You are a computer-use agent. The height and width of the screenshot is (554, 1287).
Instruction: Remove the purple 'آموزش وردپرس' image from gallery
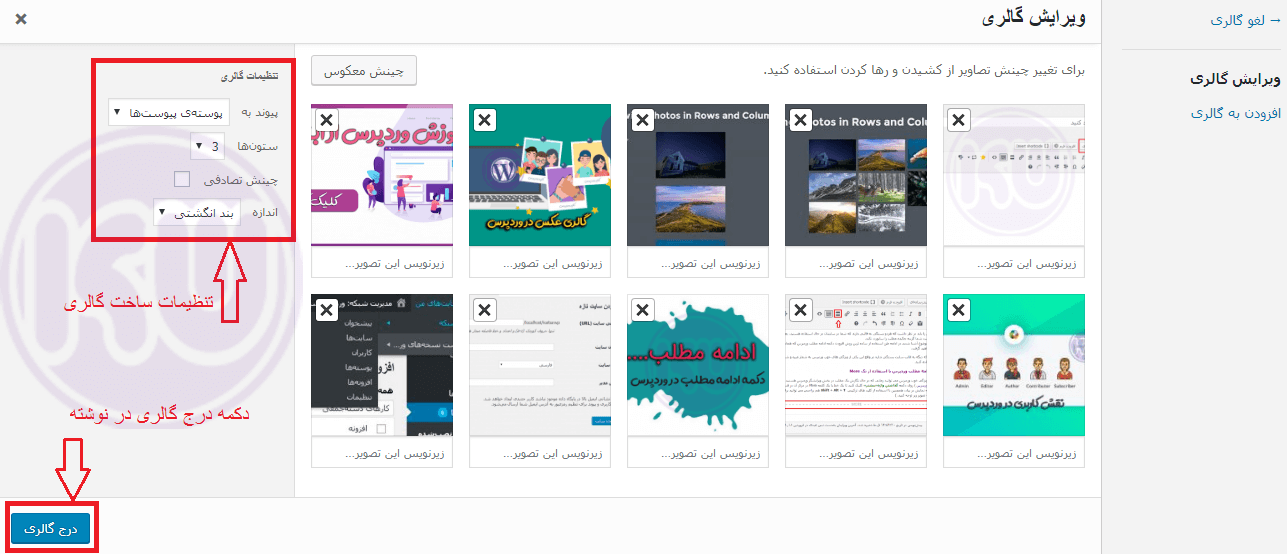pyautogui.click(x=326, y=120)
